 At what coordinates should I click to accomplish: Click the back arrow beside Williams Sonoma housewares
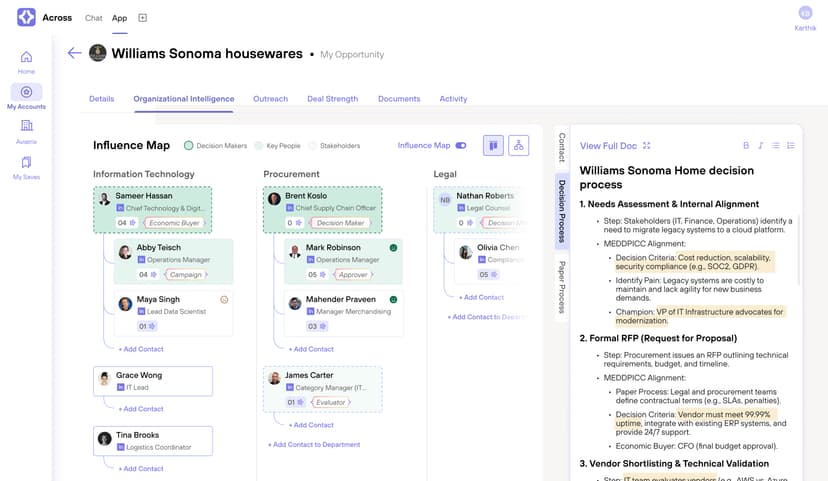74,53
